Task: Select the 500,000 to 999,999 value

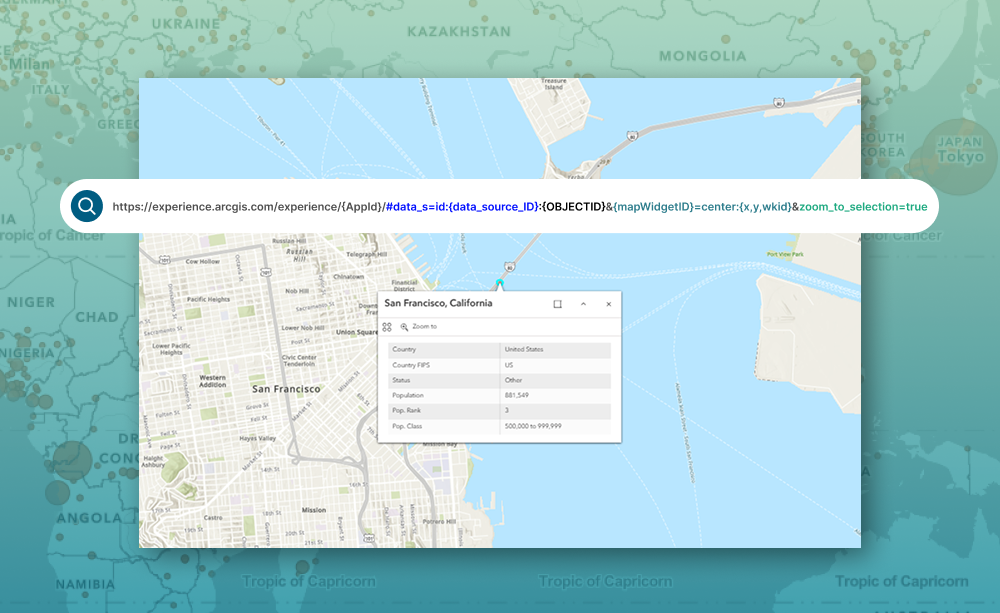Action: click(x=533, y=426)
